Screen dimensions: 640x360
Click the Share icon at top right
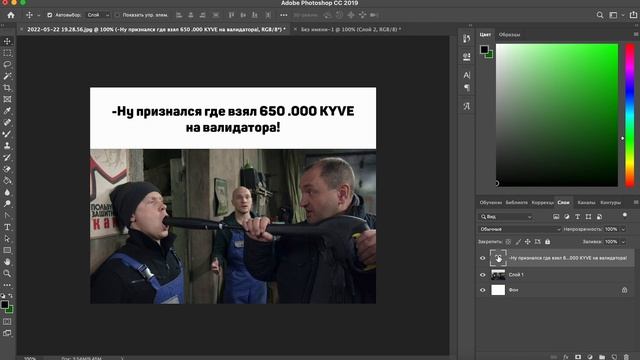(x=633, y=15)
